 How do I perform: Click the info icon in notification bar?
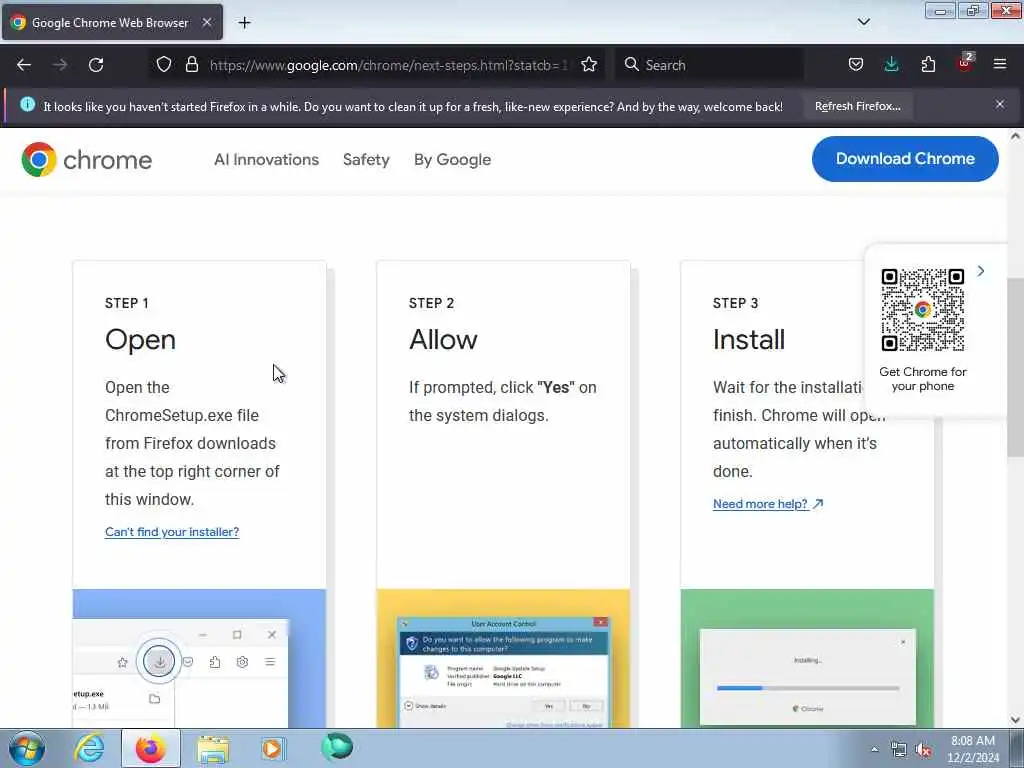click(x=27, y=104)
